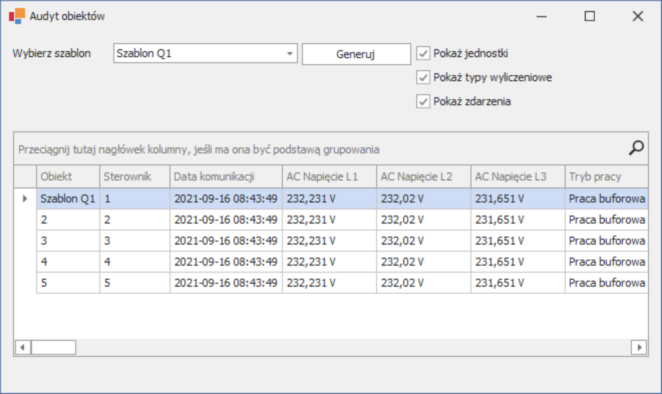The image size is (662, 394).
Task: Click the horizontal scrollbar right arrow
Action: 639,348
